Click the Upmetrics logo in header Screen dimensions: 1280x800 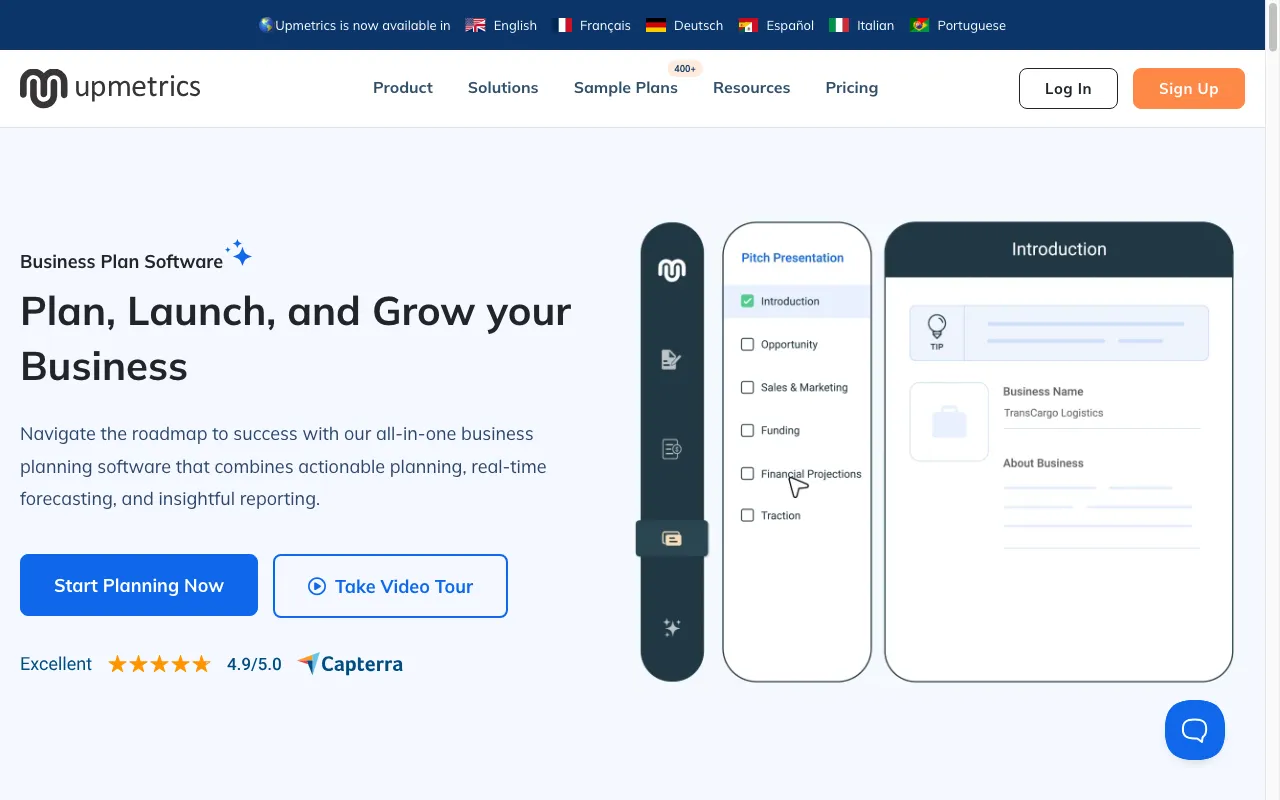pyautogui.click(x=110, y=88)
